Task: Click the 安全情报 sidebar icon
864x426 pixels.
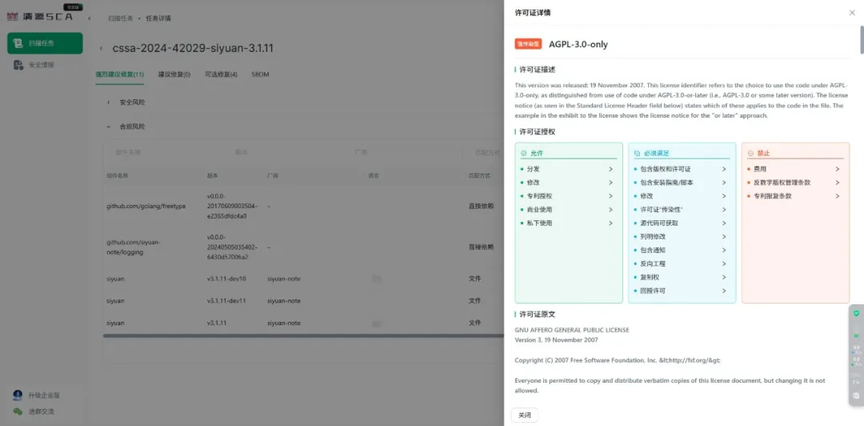Action: [19, 65]
